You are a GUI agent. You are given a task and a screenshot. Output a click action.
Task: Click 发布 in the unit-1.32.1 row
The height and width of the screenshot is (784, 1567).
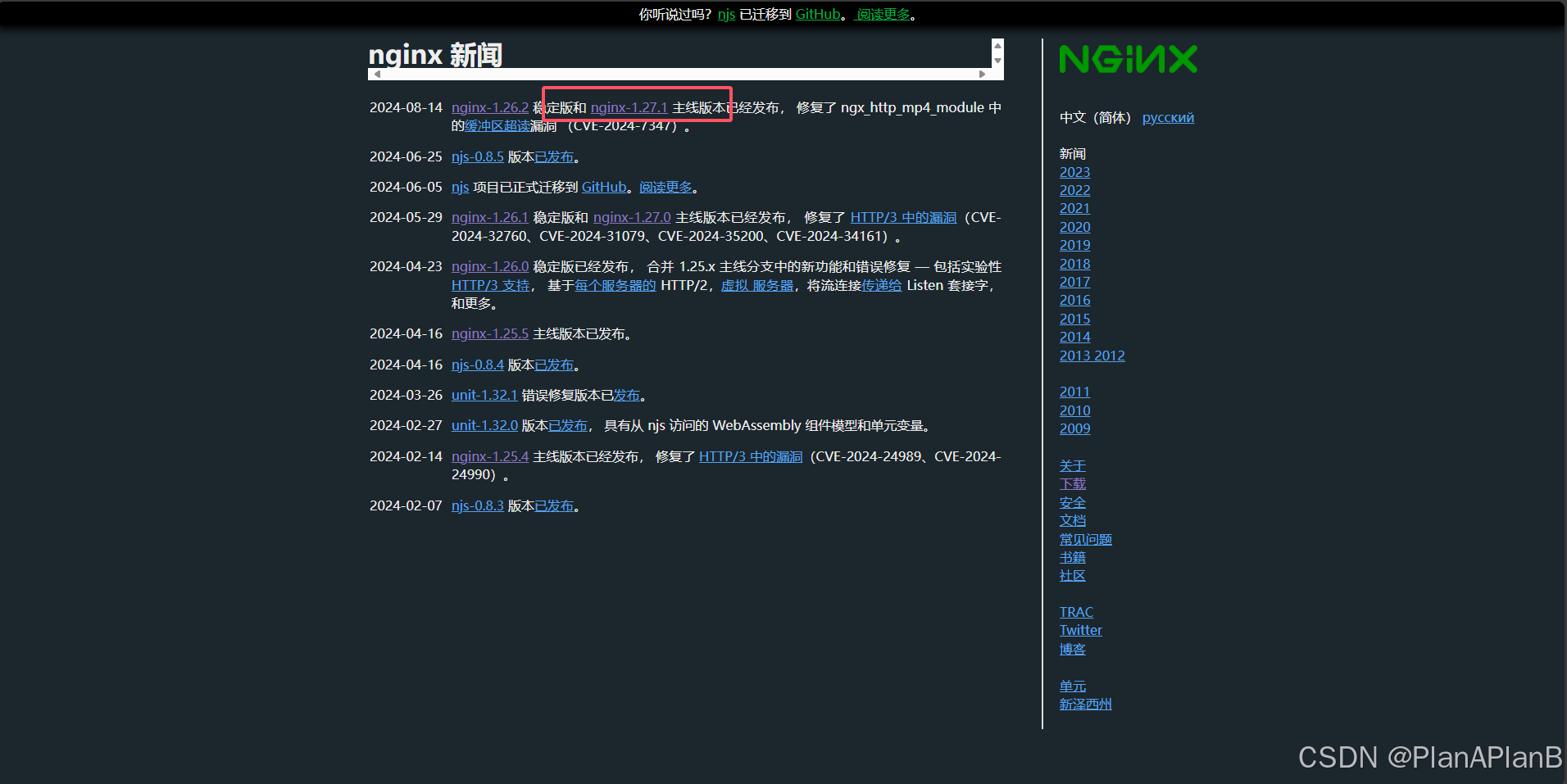[x=627, y=396]
